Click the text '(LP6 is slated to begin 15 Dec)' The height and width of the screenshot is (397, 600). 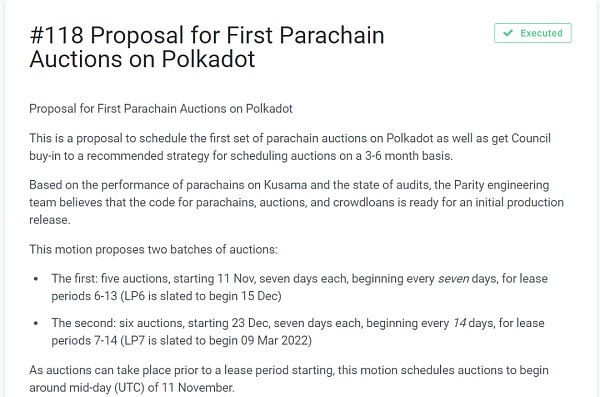(x=201, y=296)
